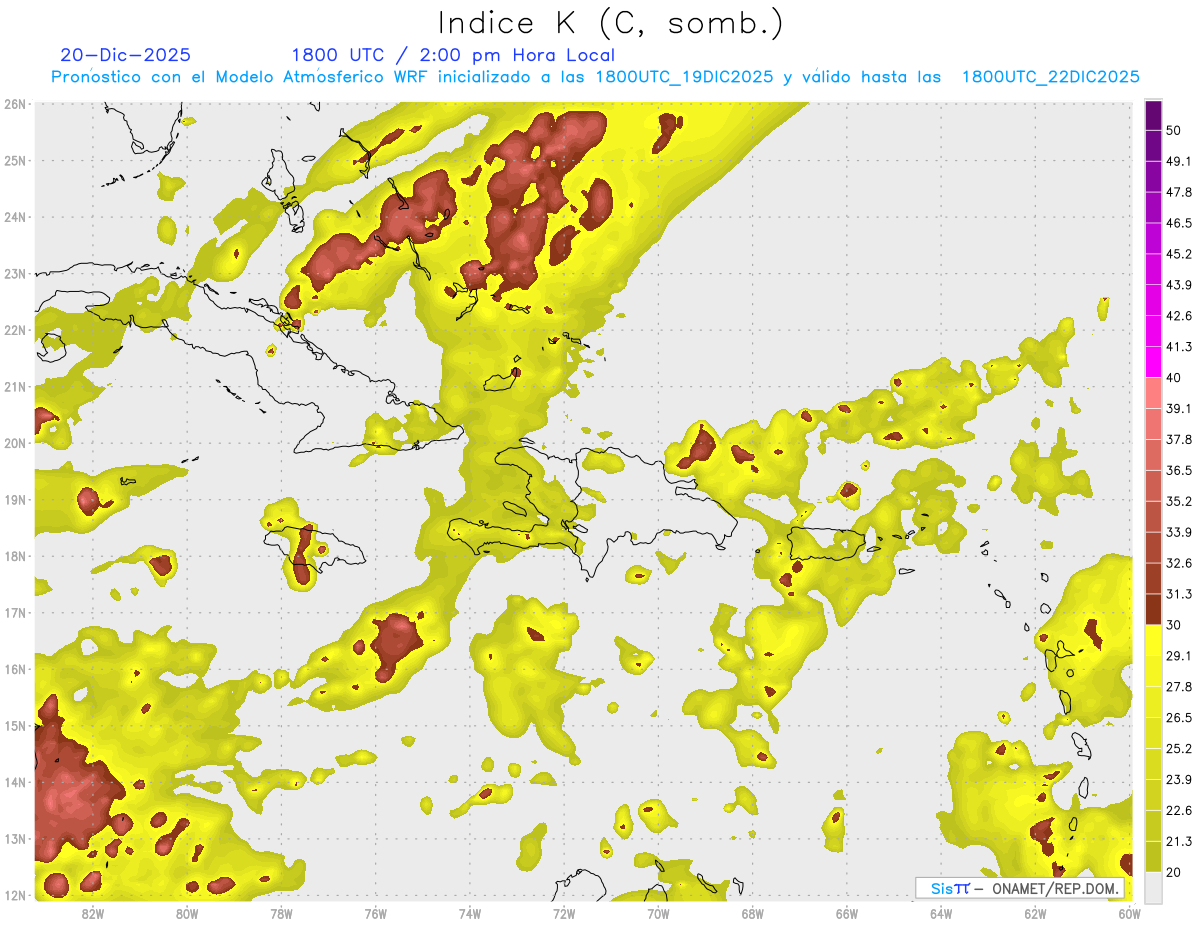This screenshot has height=927, width=1200.
Task: Click the color bar value "49.1"
Action: (x=1179, y=162)
